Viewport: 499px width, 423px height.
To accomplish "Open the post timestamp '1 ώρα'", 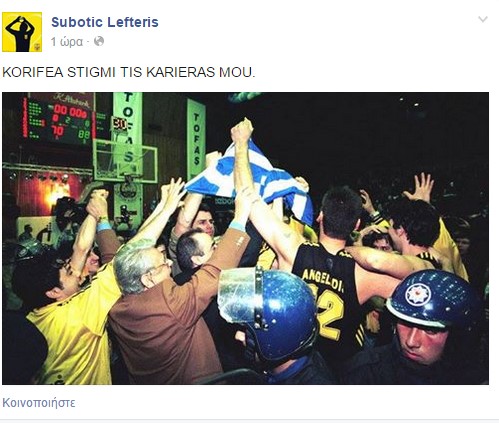I will click(x=66, y=42).
